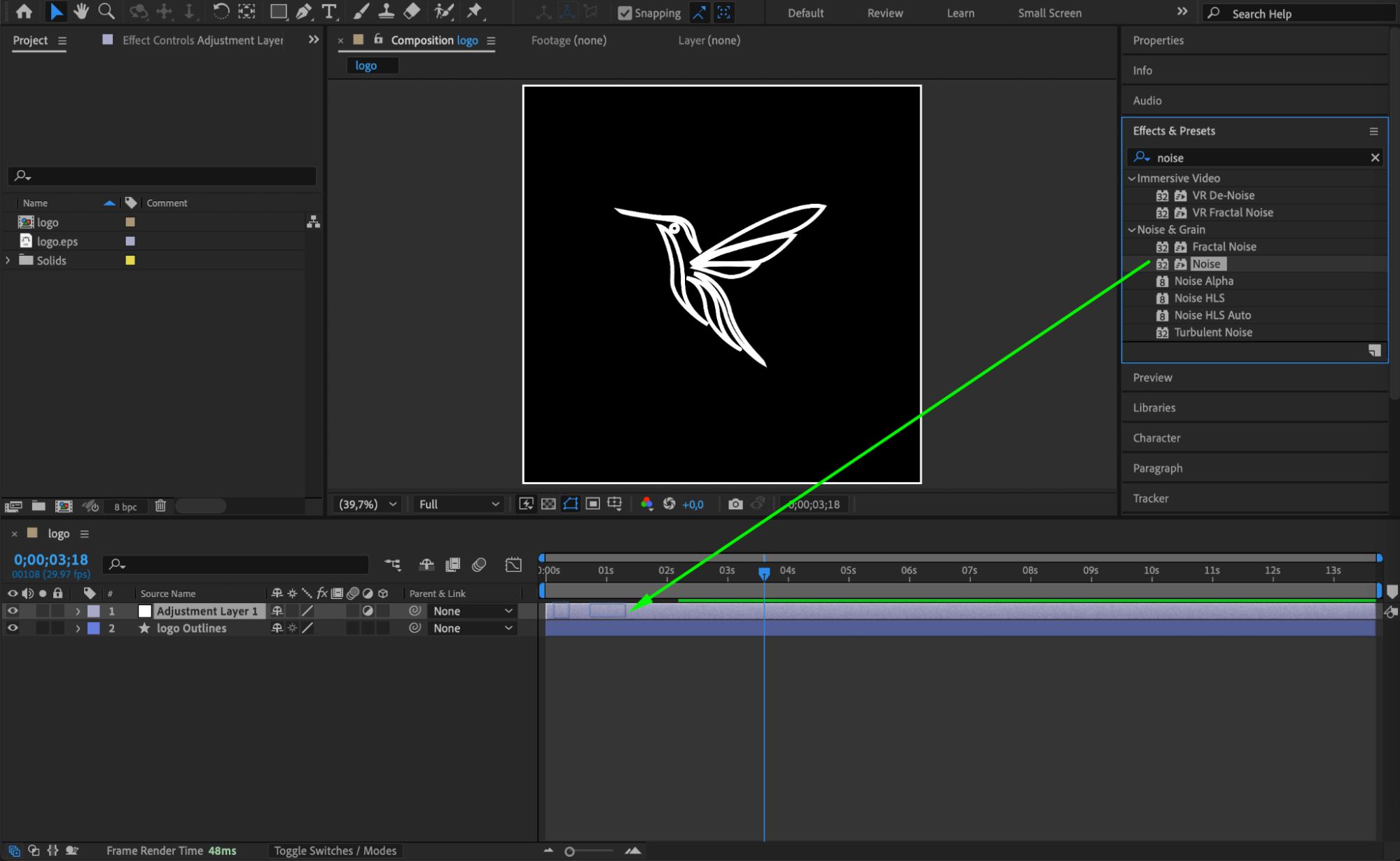Pick the Rectangle shape tool
1400x861 pixels.
coord(278,11)
